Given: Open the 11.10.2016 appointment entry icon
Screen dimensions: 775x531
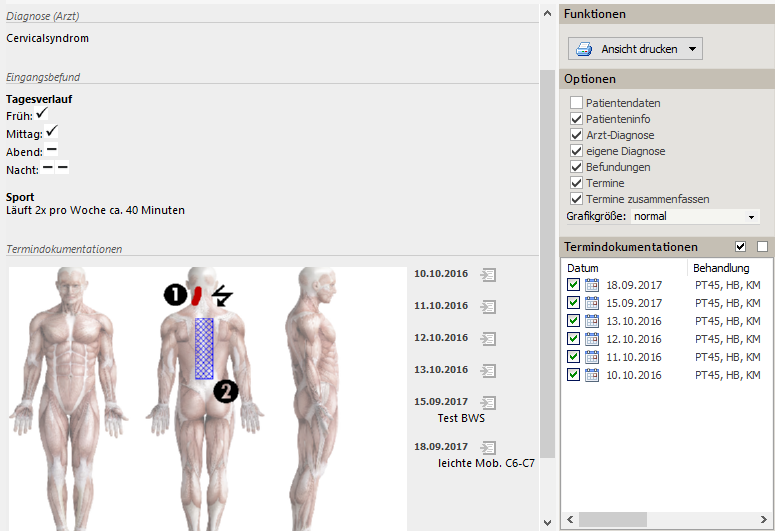Looking at the screenshot, I should click(x=488, y=306).
